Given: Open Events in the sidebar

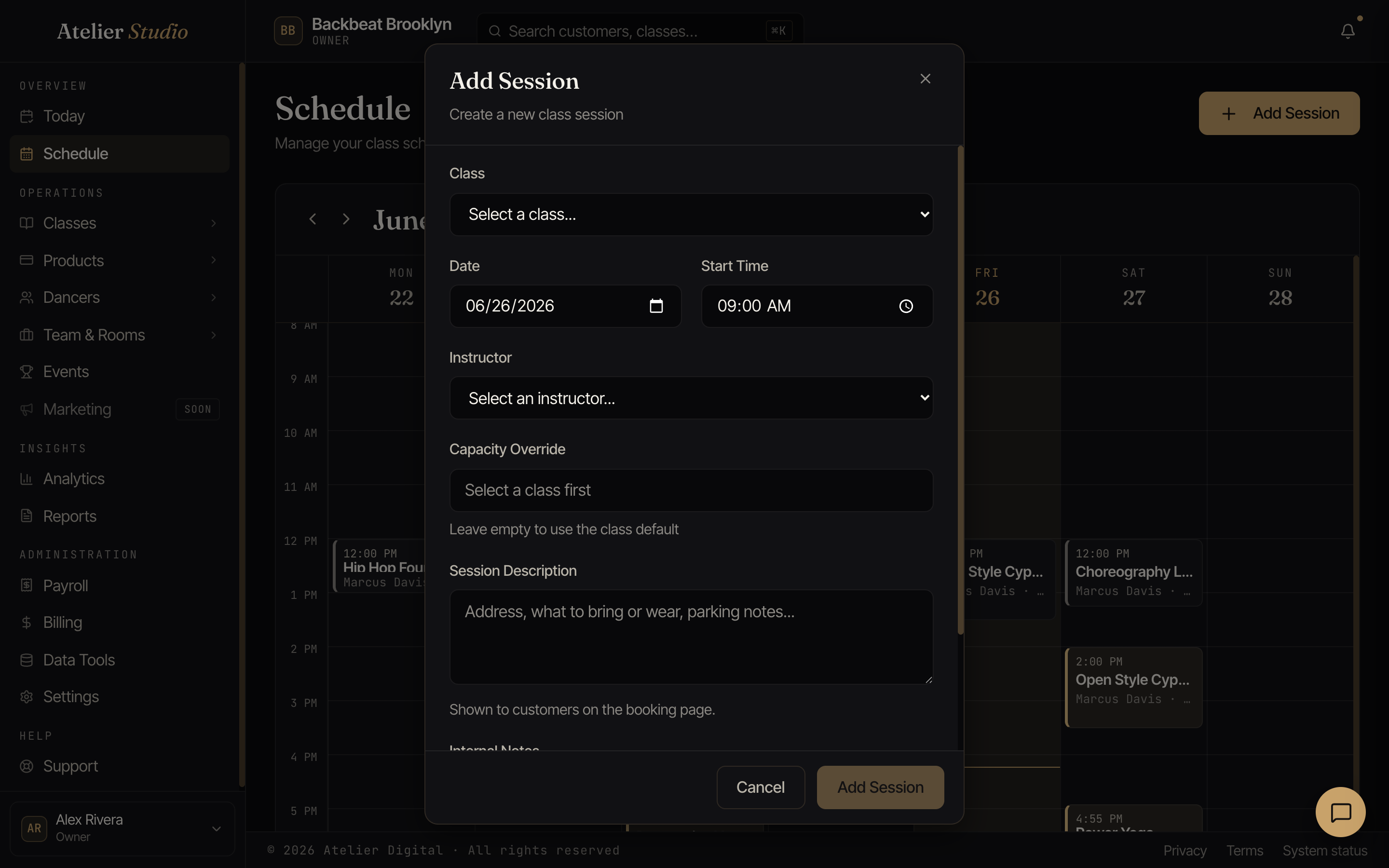Looking at the screenshot, I should click(x=120, y=372).
